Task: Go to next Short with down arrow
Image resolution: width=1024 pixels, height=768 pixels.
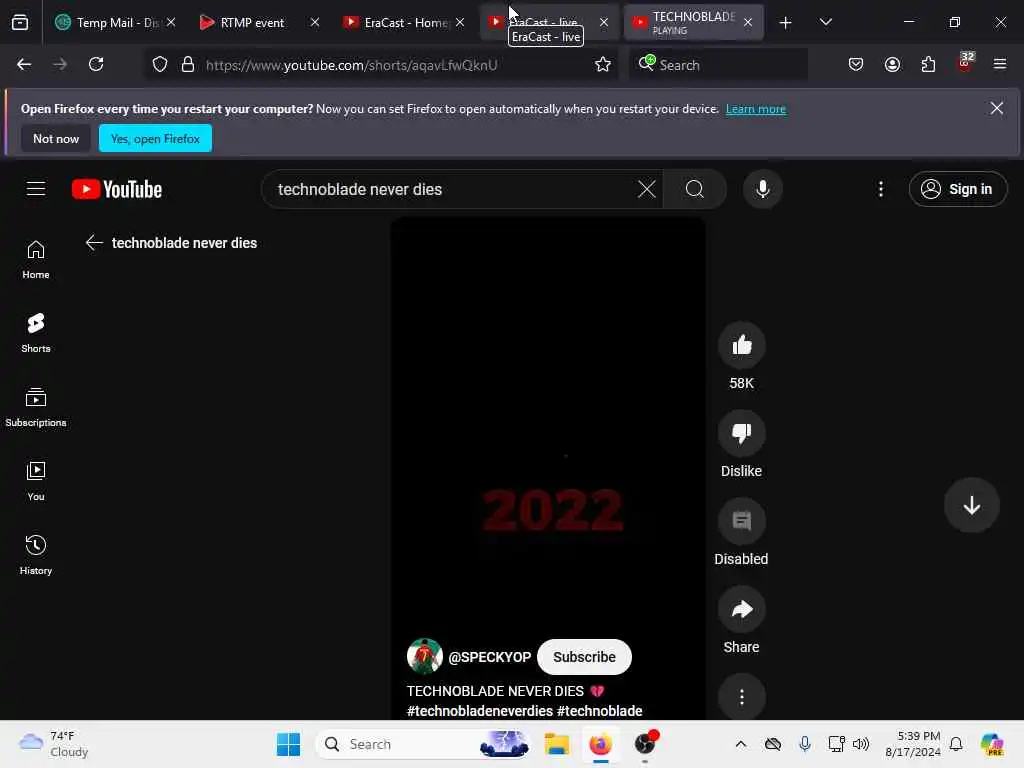Action: (x=971, y=505)
